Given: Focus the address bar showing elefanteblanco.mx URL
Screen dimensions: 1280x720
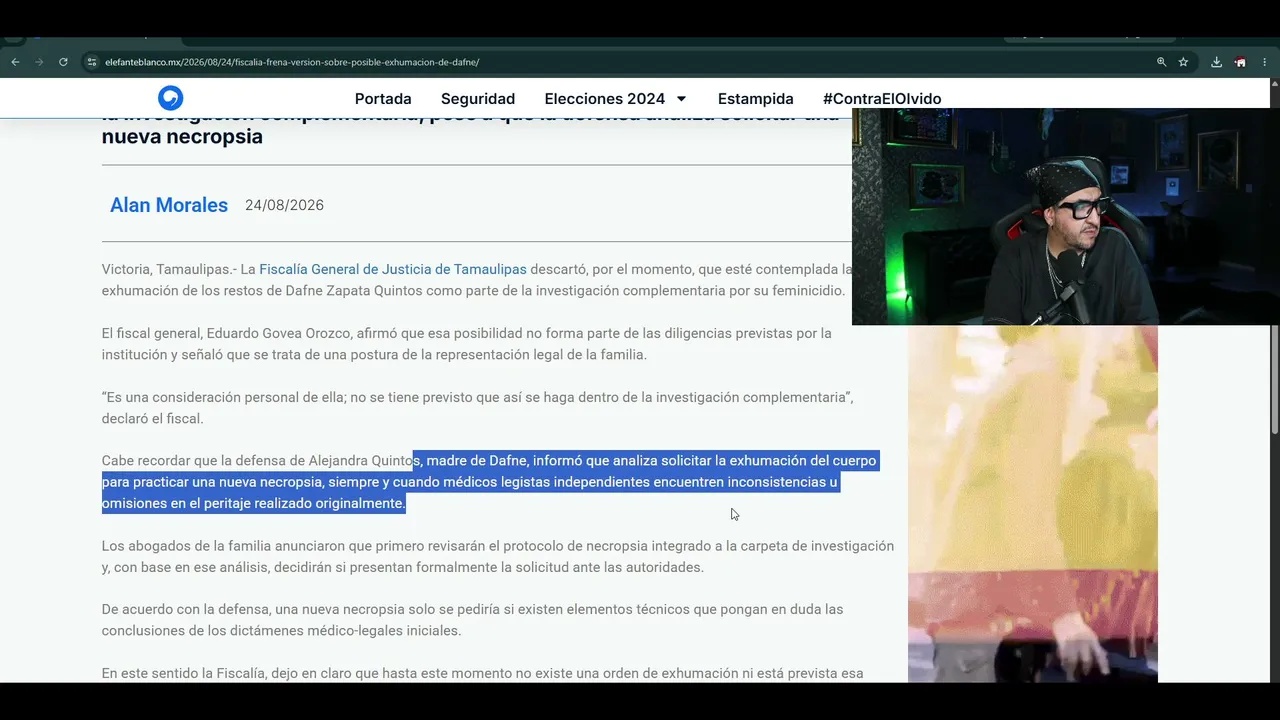Looking at the screenshot, I should coord(620,62).
